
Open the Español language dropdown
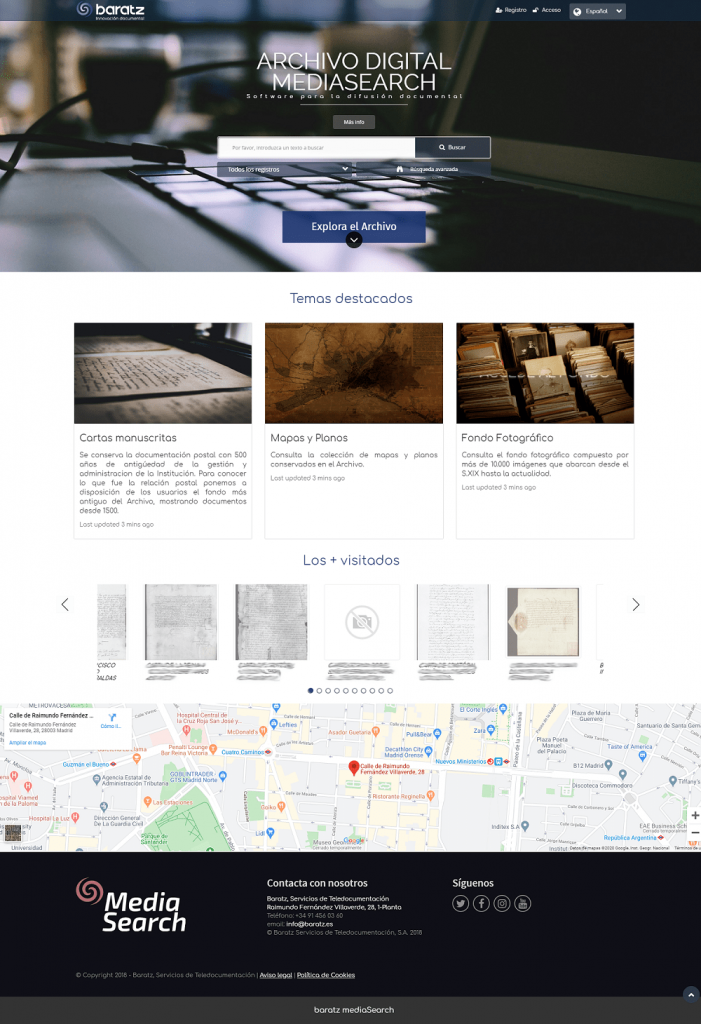point(597,11)
